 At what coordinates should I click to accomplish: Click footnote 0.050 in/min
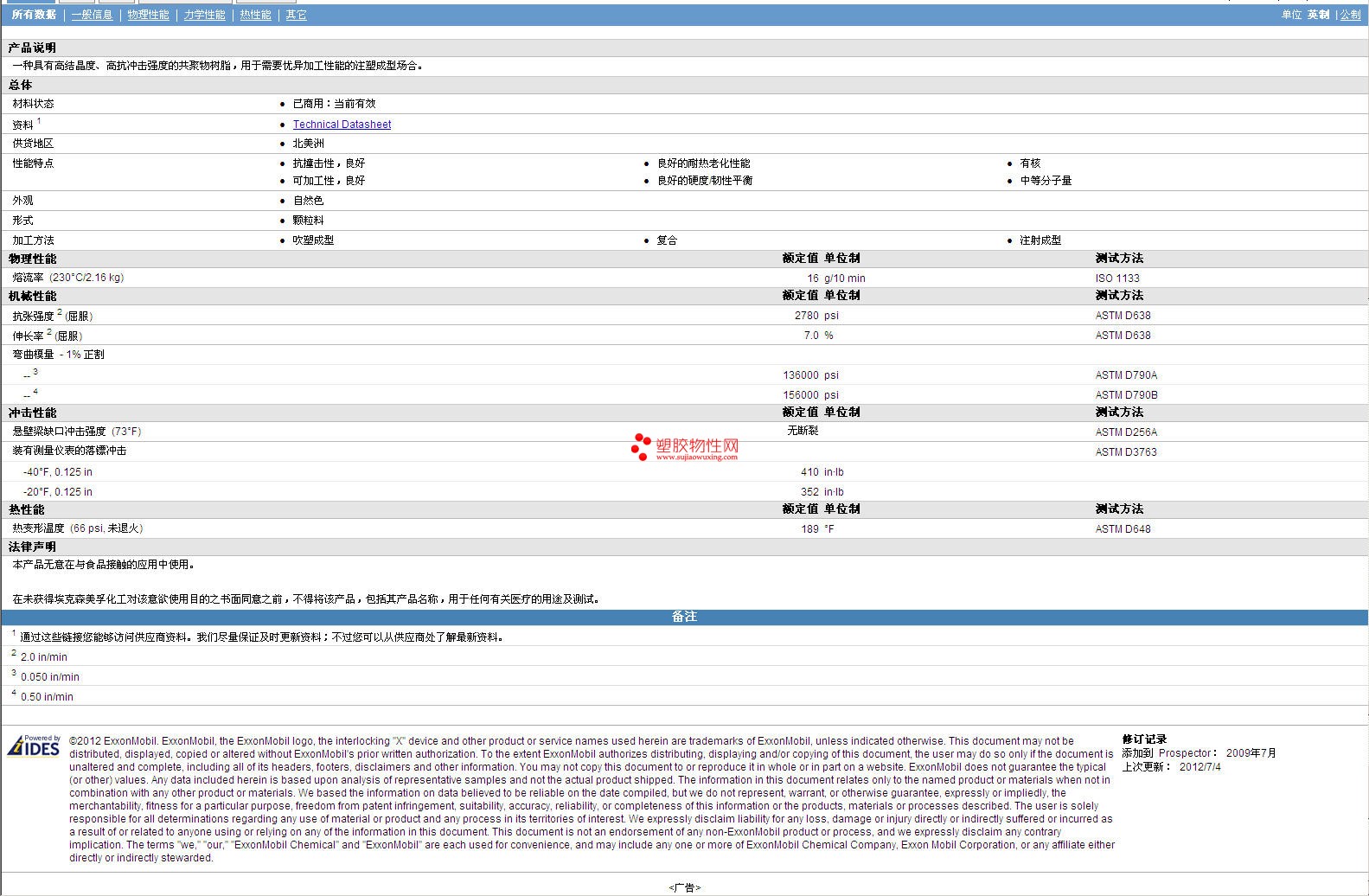[x=49, y=677]
